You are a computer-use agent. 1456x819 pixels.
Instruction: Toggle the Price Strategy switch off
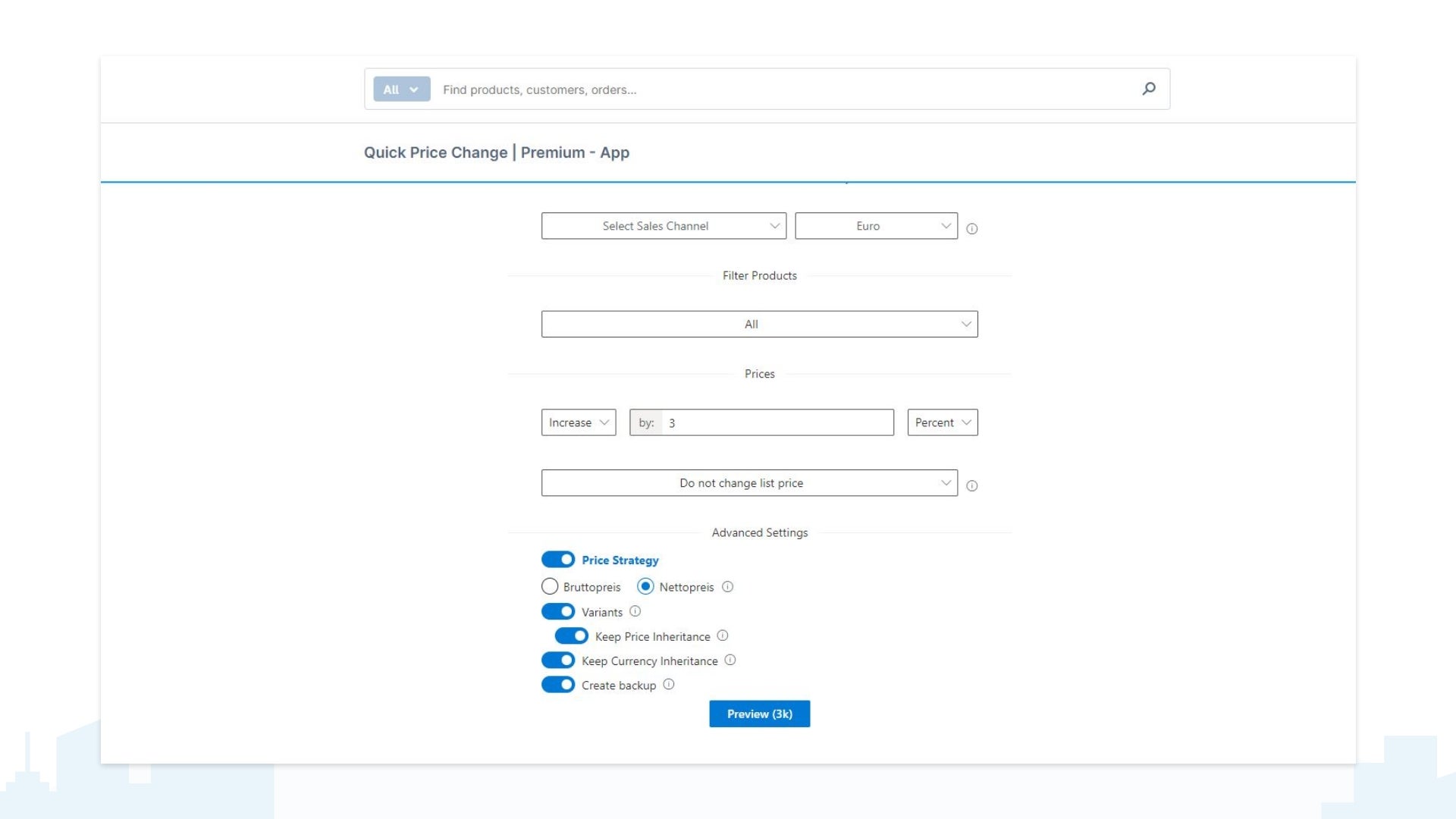(x=557, y=559)
